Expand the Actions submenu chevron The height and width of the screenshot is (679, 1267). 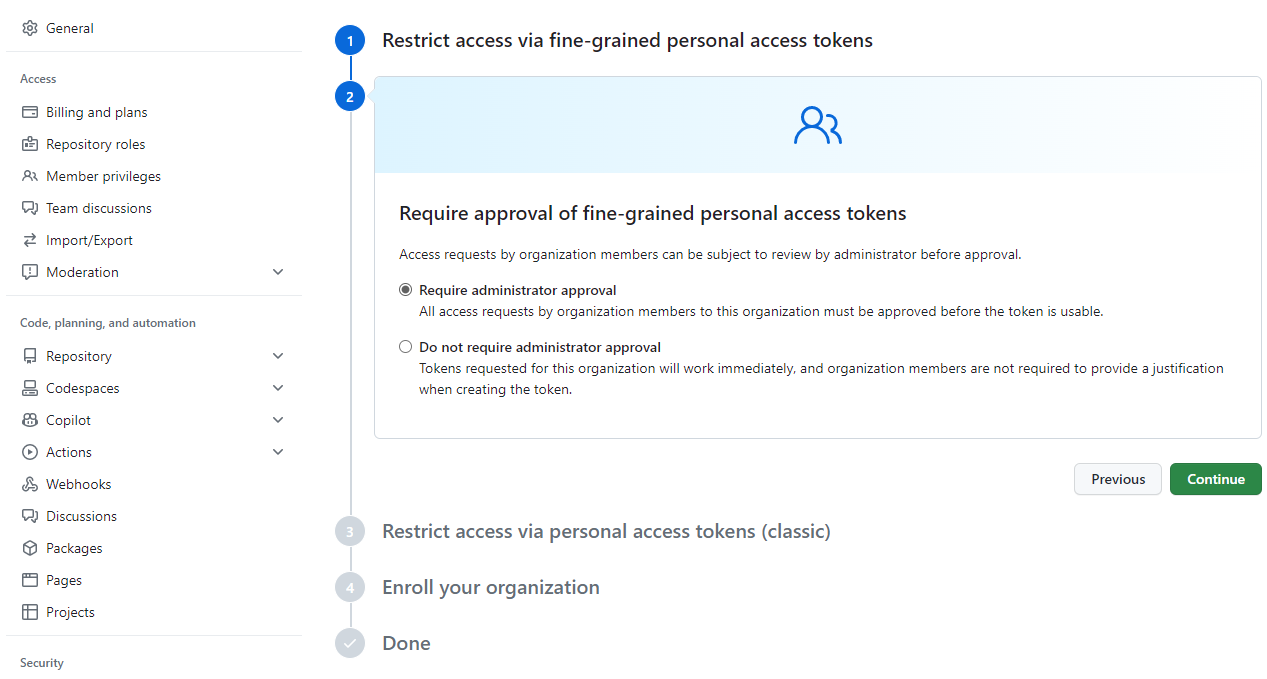click(278, 452)
